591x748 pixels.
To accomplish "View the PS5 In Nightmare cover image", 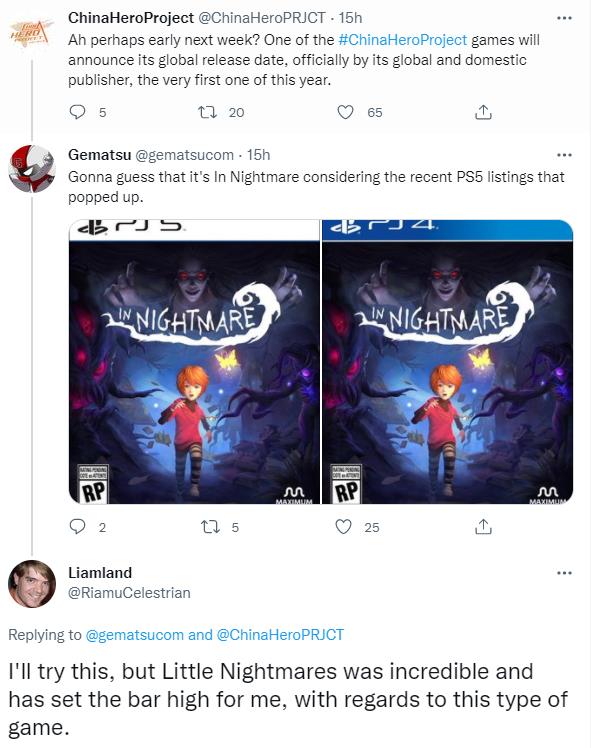I will pos(194,362).
